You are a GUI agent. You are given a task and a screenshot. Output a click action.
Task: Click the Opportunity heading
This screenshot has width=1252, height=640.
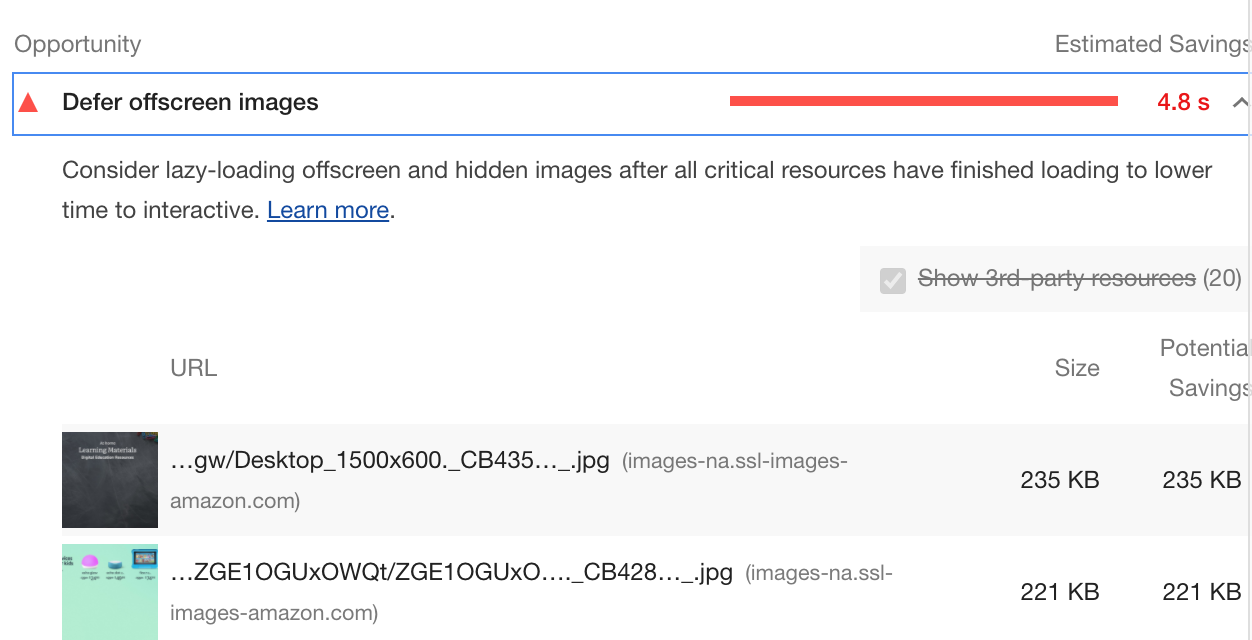click(78, 44)
